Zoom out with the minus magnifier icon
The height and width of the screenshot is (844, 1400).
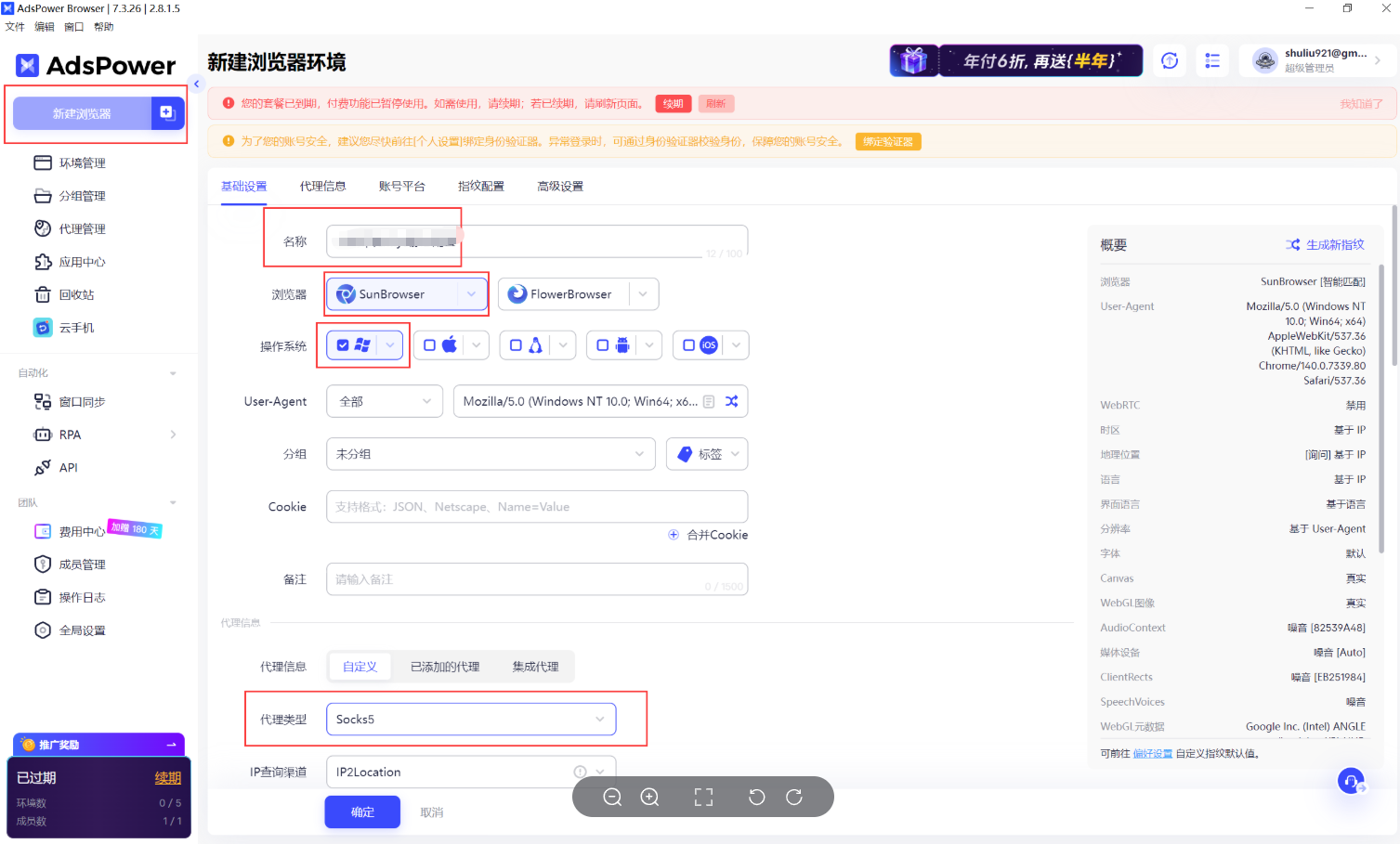tap(612, 797)
